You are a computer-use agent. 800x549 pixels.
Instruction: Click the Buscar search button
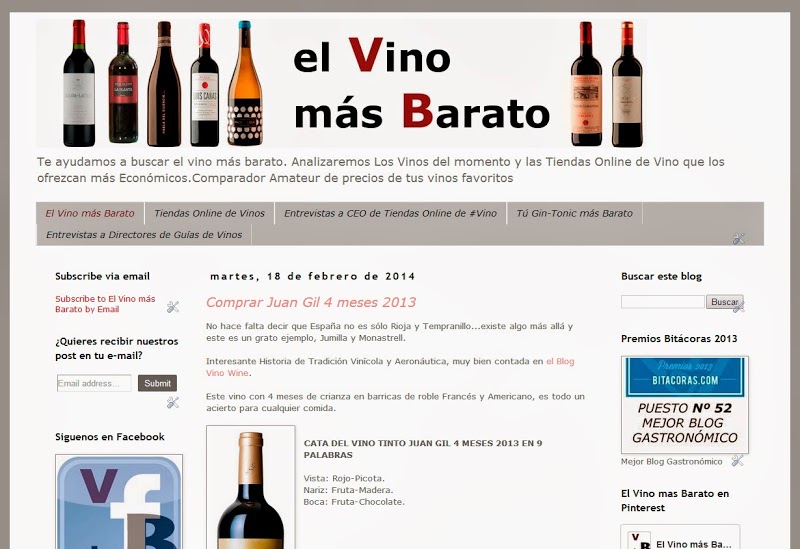pyautogui.click(x=724, y=302)
